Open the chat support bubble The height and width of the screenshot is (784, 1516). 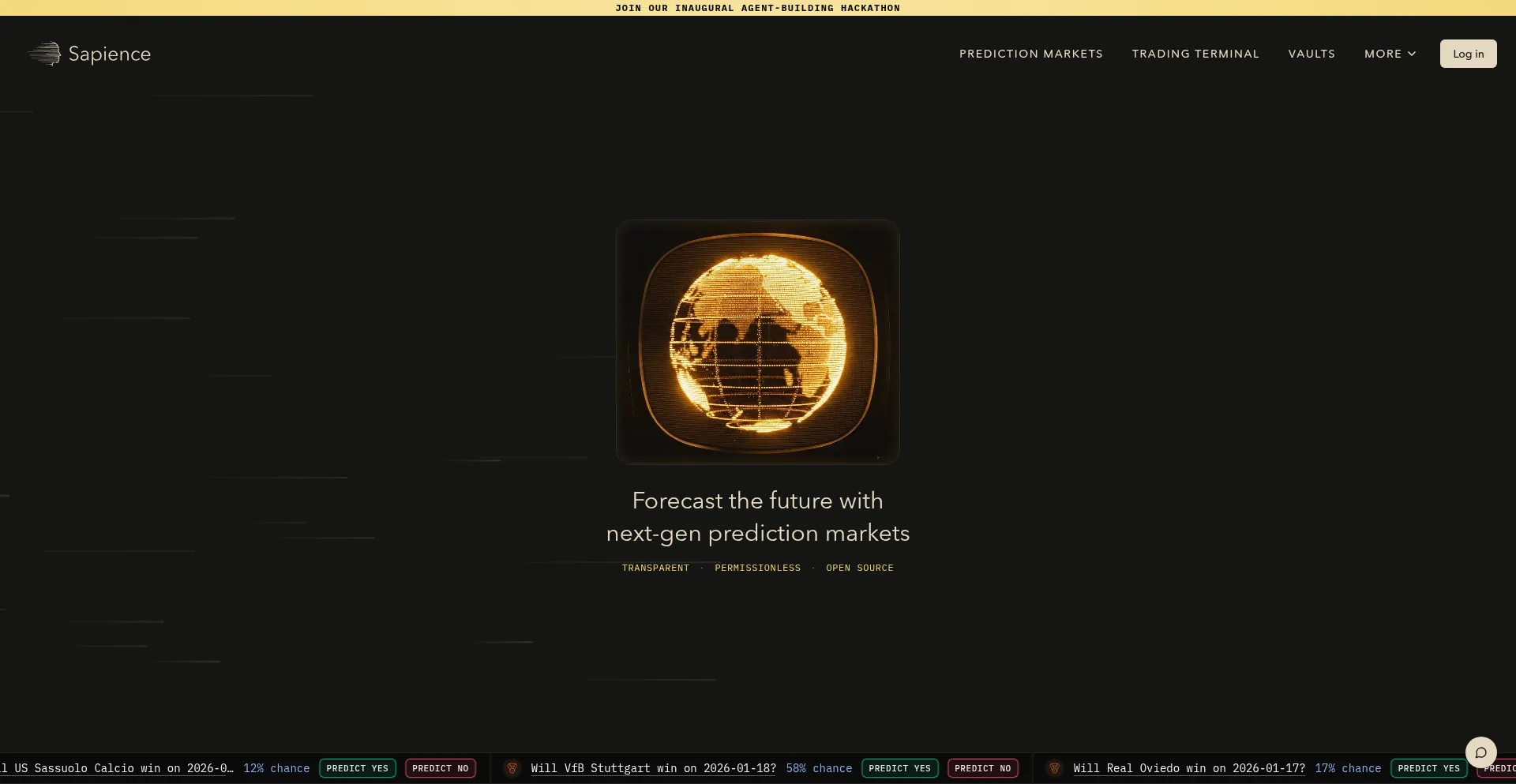pyautogui.click(x=1480, y=752)
